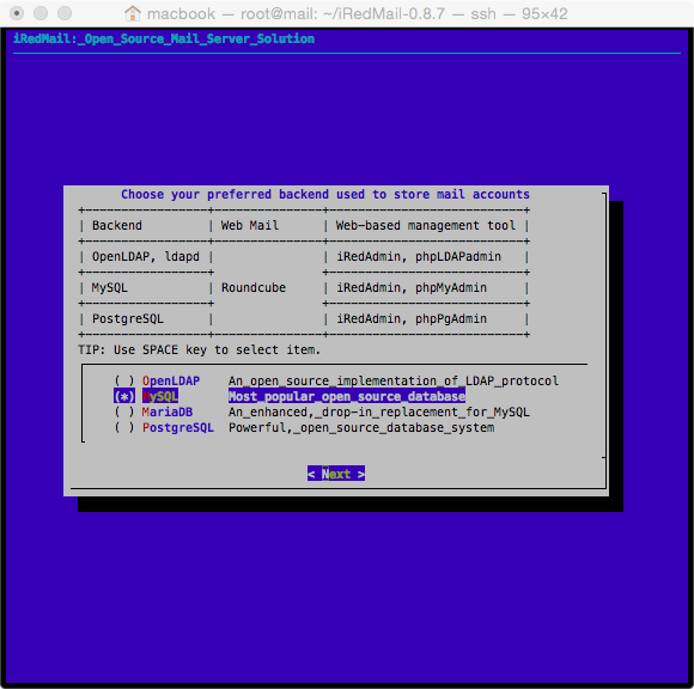The height and width of the screenshot is (689, 694).
Task: Click the home folder icon in title bar
Action: coord(132,14)
